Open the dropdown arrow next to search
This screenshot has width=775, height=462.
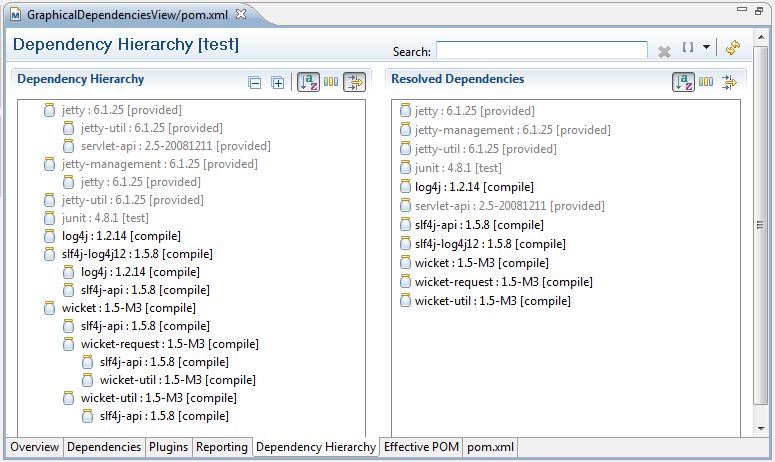(706, 48)
